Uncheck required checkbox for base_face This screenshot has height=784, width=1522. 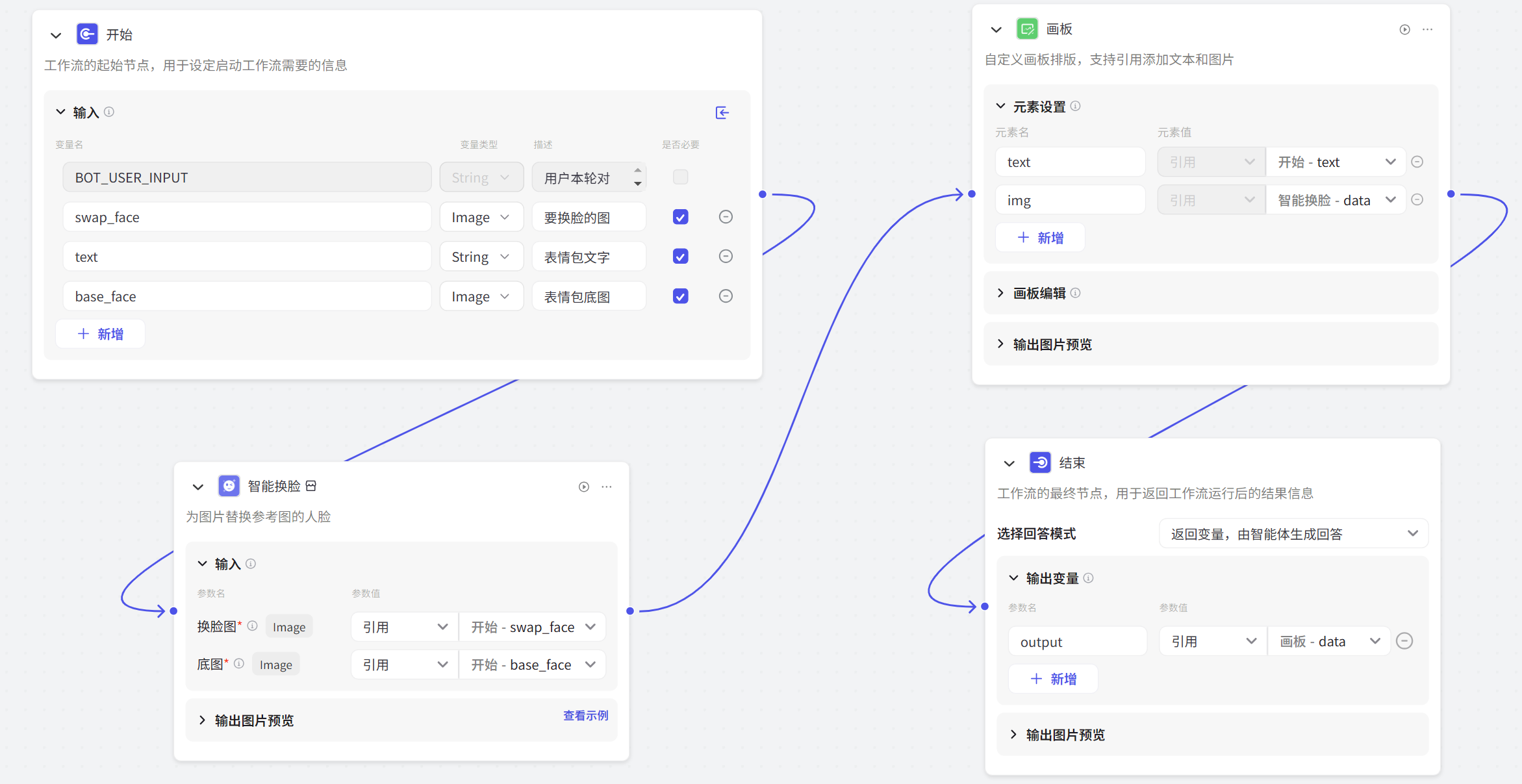pos(680,296)
